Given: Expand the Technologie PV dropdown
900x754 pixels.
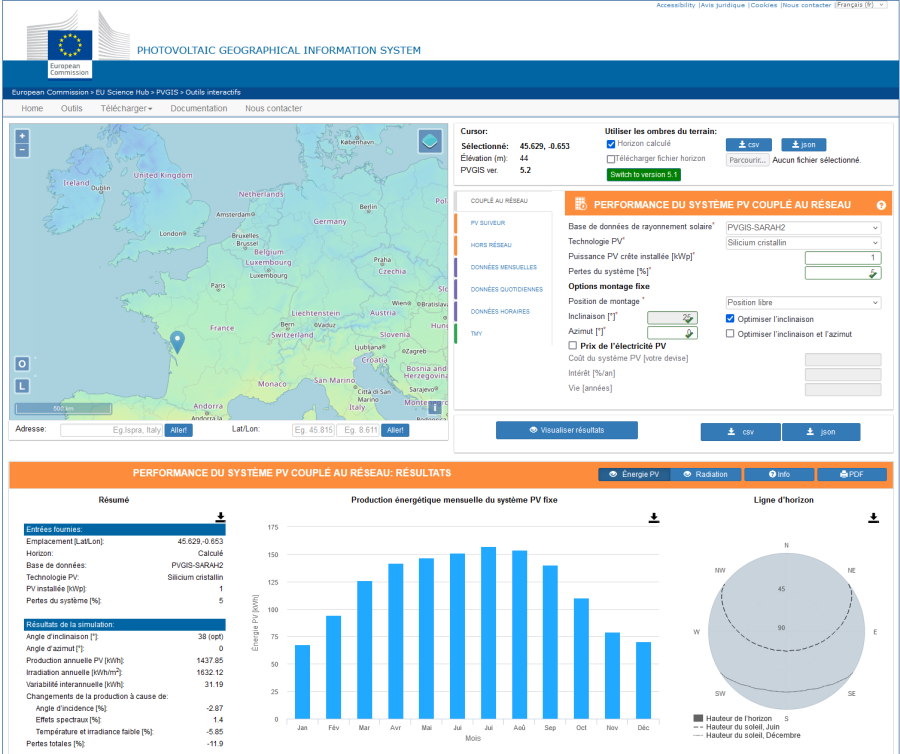Looking at the screenshot, I should pyautogui.click(x=803, y=242).
